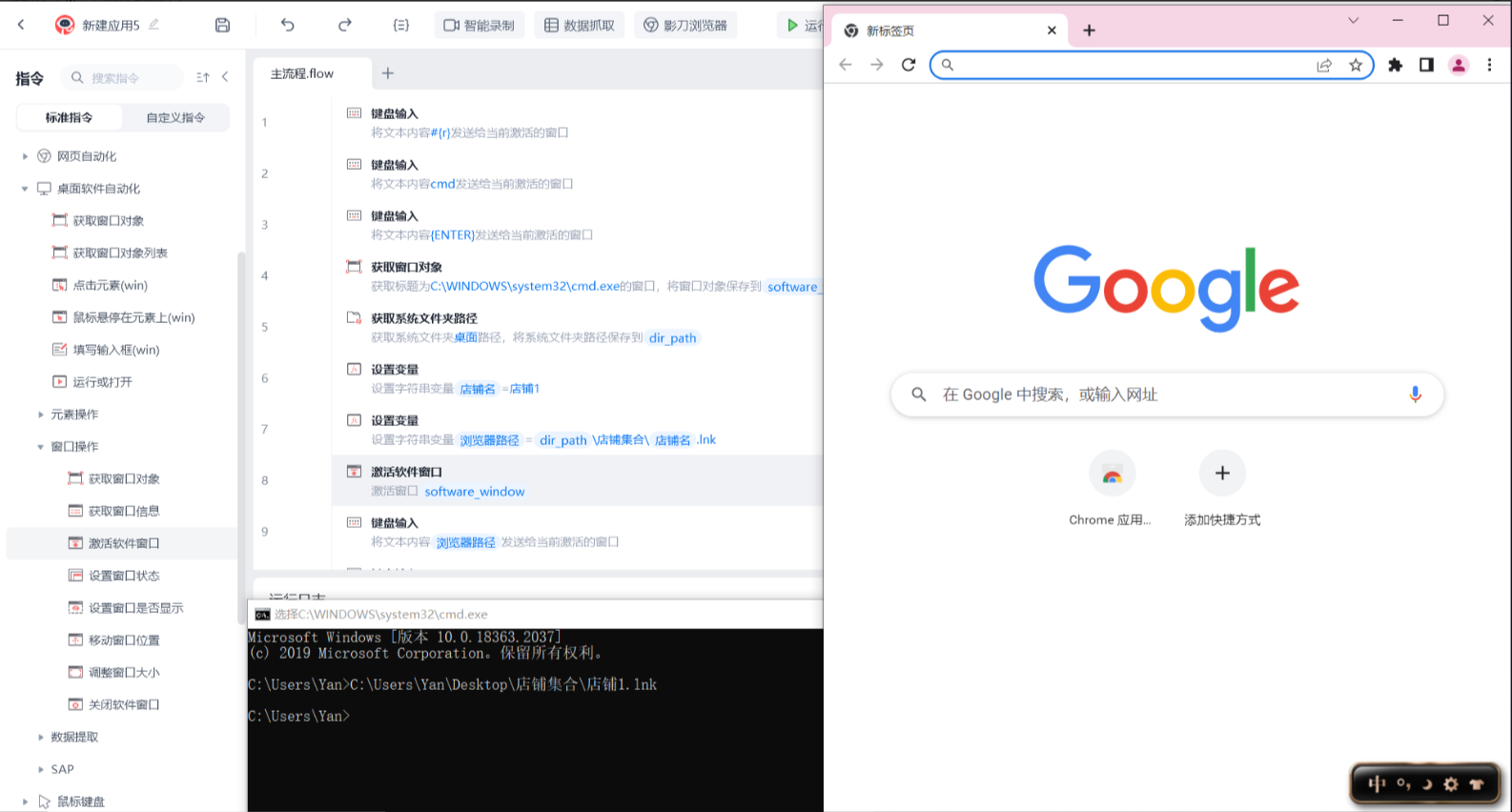1512x812 pixels.
Task: Click the share icon in Chrome's address bar
Action: [x=1324, y=65]
